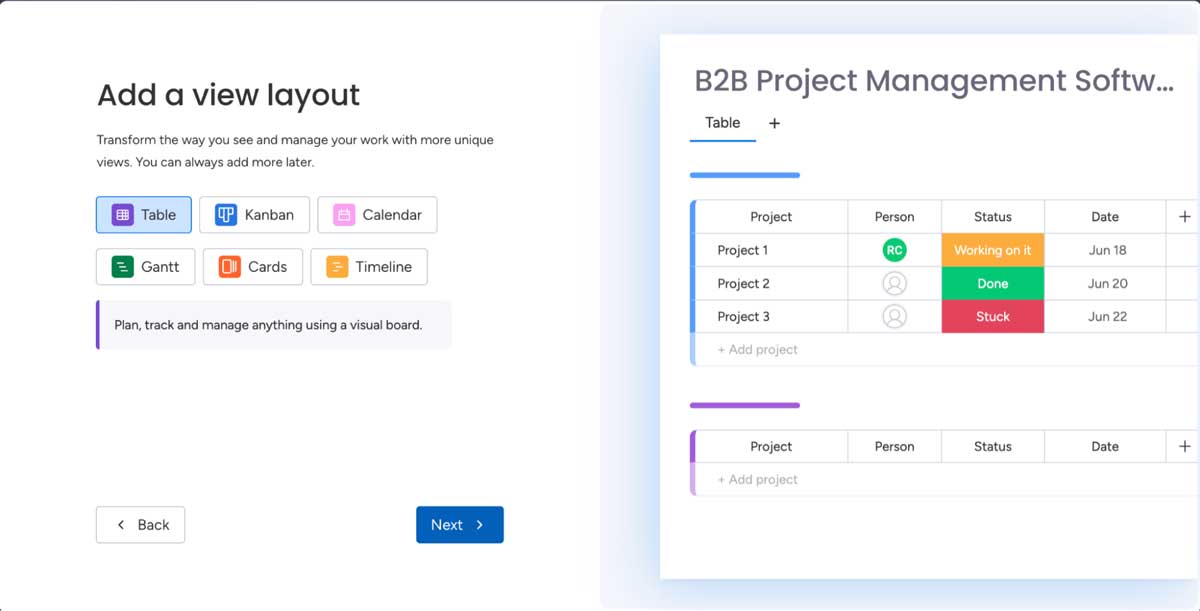Add column with plus in first group

(1185, 217)
